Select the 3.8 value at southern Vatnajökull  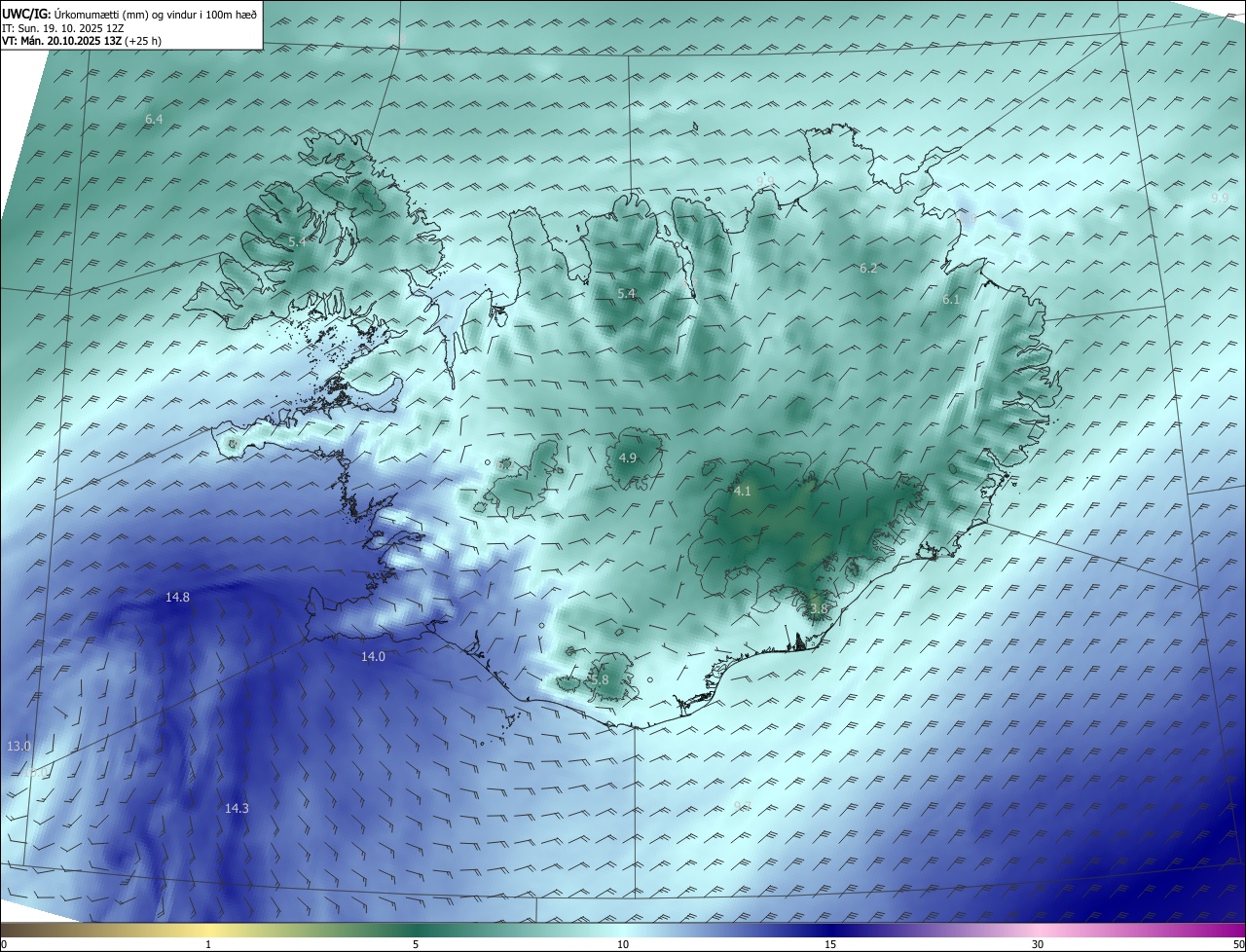coord(818,608)
